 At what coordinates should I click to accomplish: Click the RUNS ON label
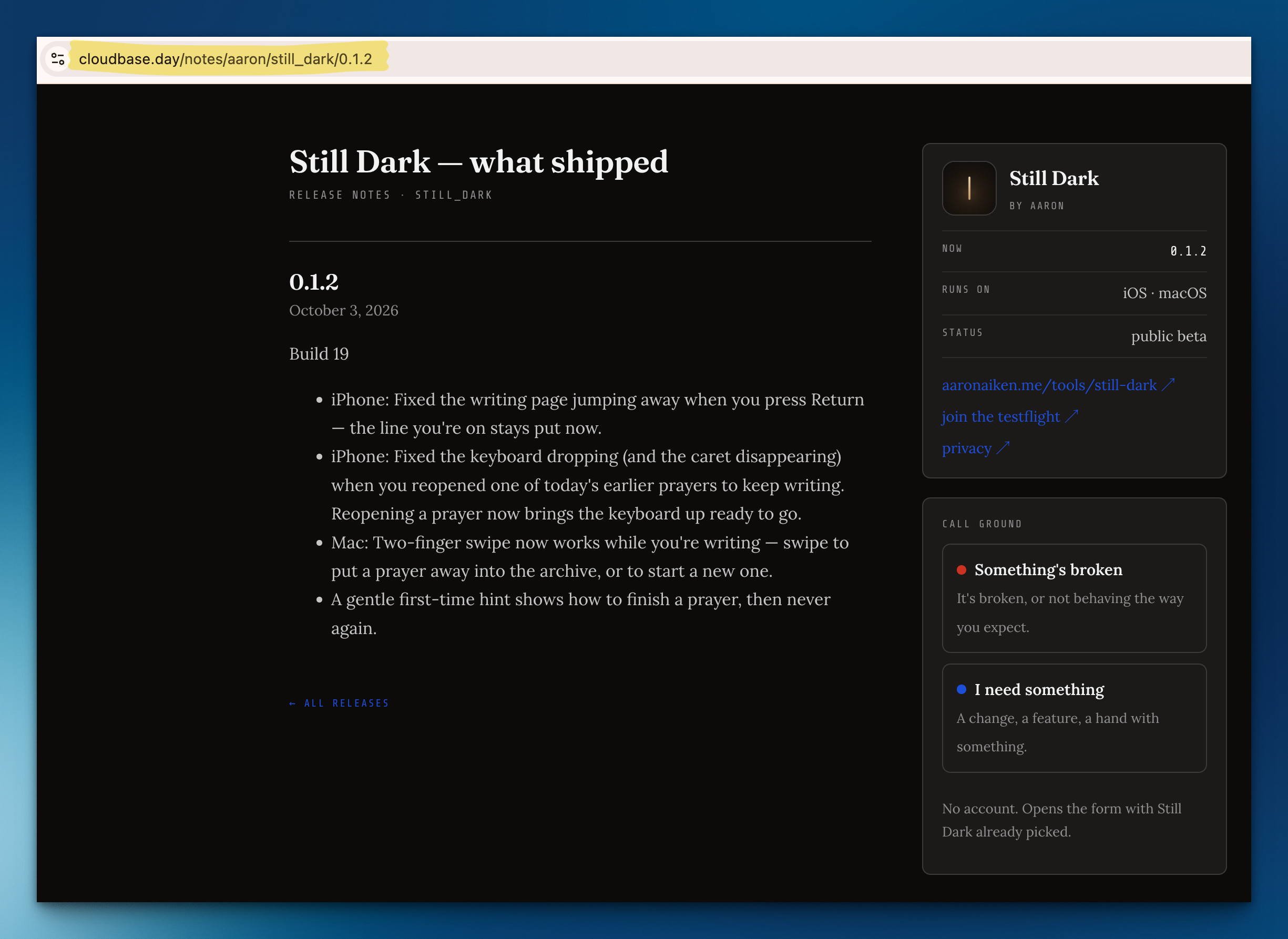point(966,289)
